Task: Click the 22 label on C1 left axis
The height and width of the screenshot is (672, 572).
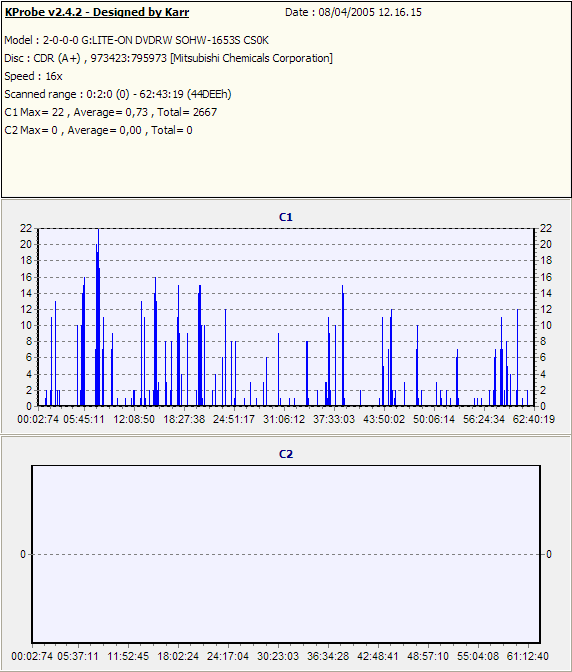Action: pyautogui.click(x=26, y=228)
